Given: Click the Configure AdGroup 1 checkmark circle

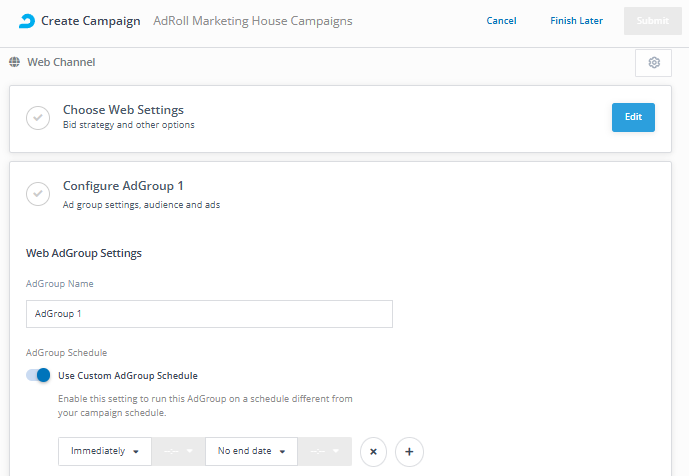Looking at the screenshot, I should (38, 193).
